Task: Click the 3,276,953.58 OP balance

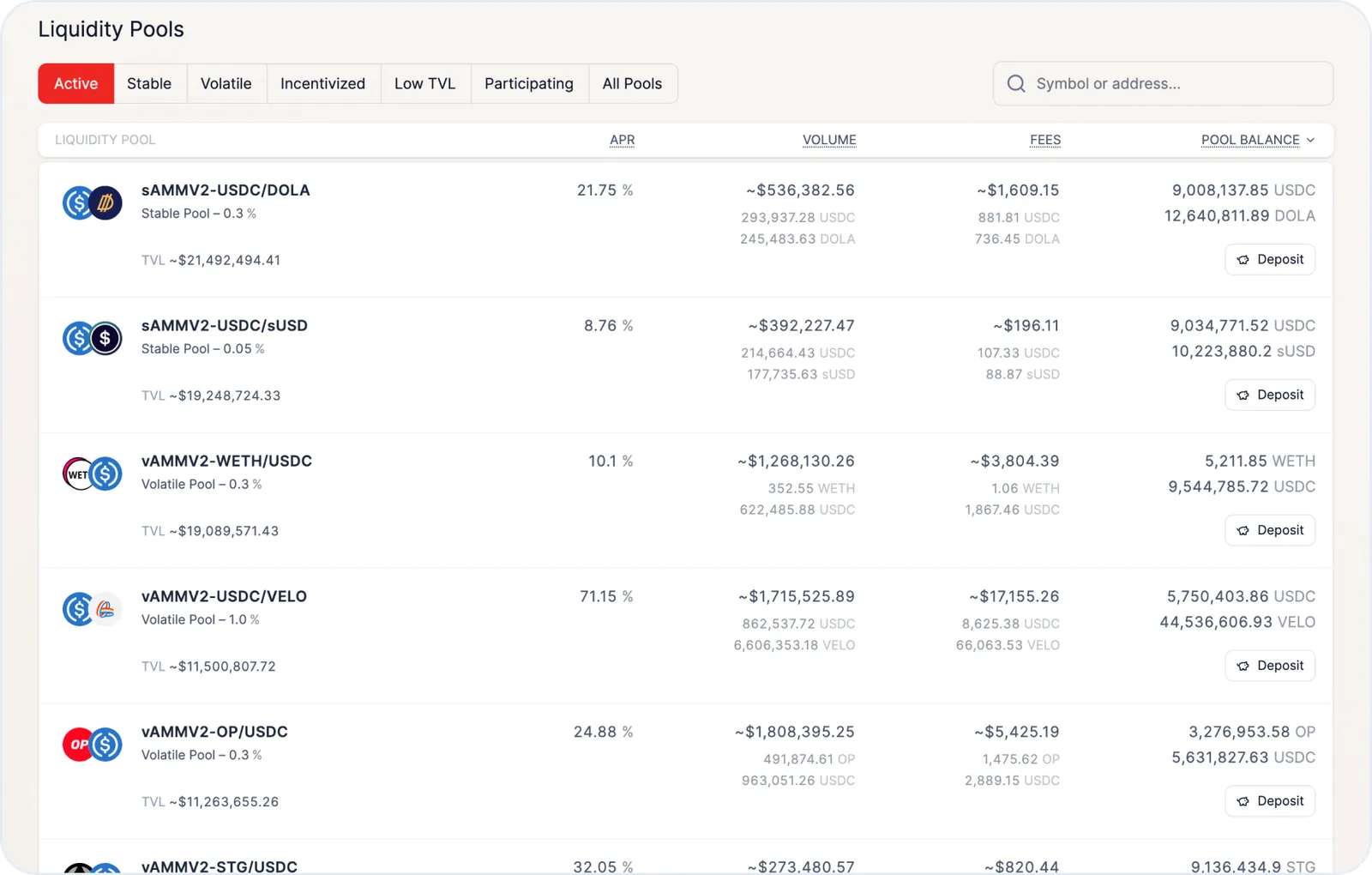Action: click(x=1252, y=732)
